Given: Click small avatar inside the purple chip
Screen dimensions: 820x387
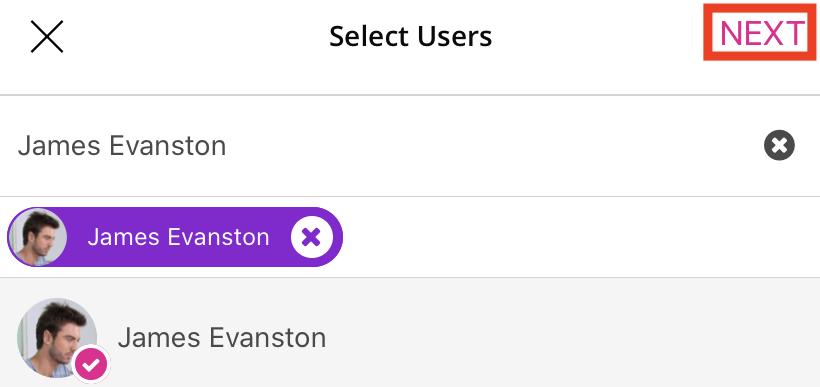Looking at the screenshot, I should tap(38, 237).
